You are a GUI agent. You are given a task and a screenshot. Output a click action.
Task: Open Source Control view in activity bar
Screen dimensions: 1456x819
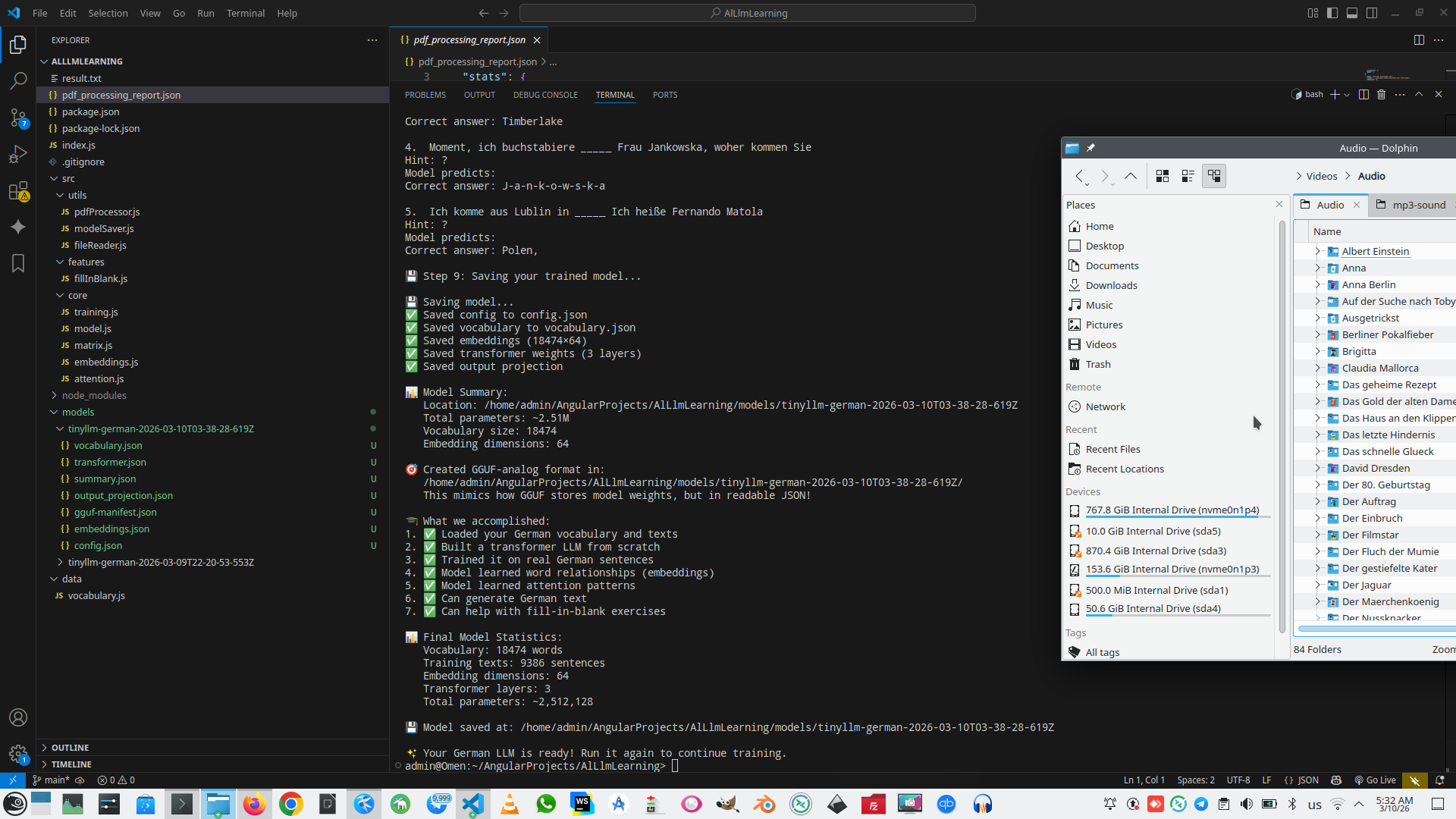click(18, 118)
